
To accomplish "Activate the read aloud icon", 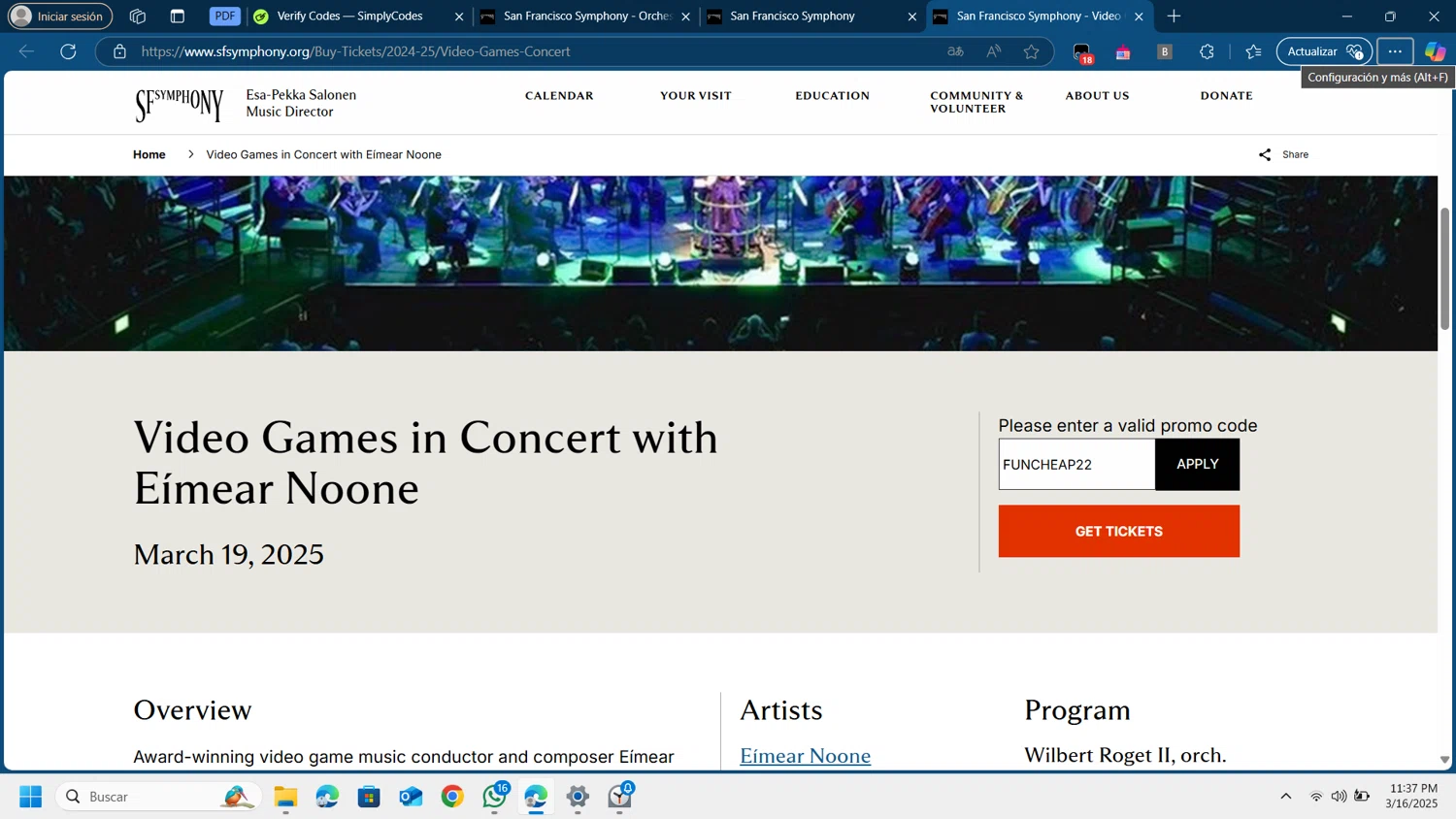I will pos(993,51).
